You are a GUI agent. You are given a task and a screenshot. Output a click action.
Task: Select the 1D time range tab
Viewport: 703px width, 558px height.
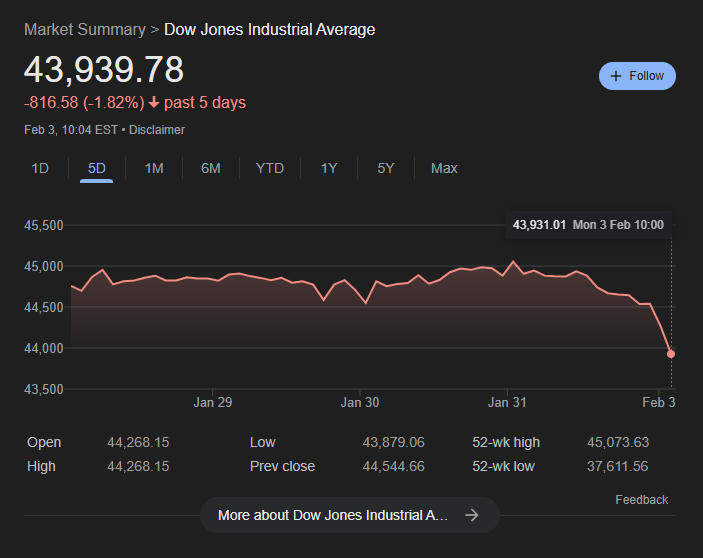coord(40,169)
